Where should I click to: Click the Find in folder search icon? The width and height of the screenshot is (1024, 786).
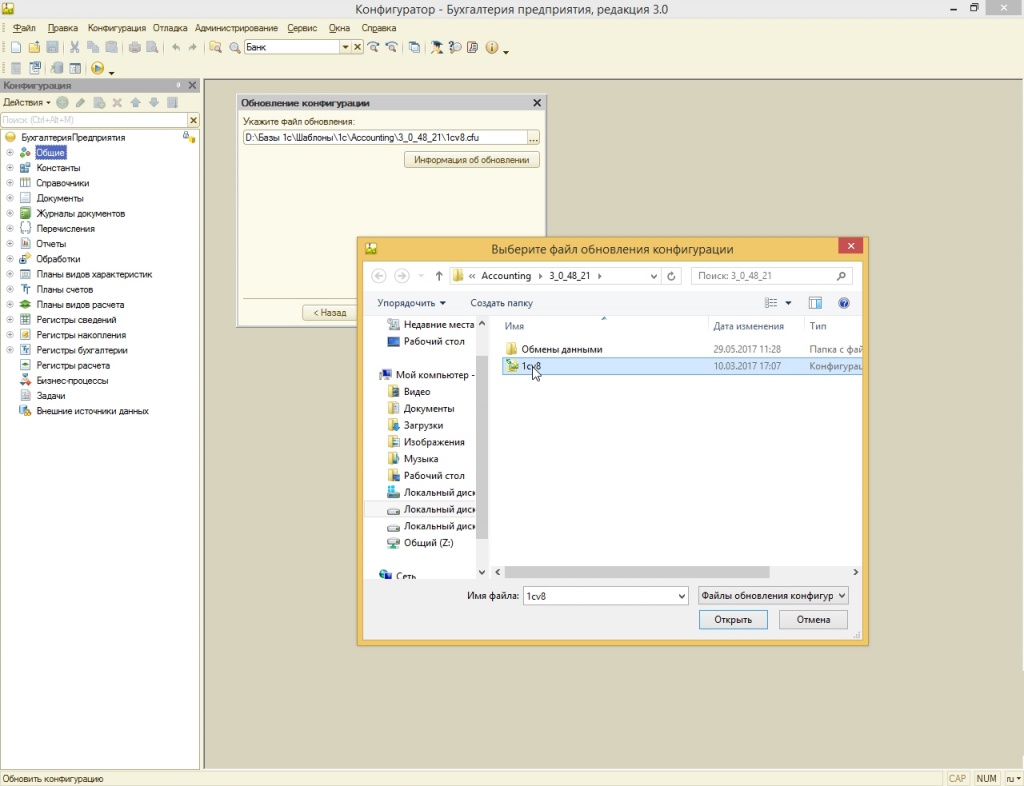(215, 47)
